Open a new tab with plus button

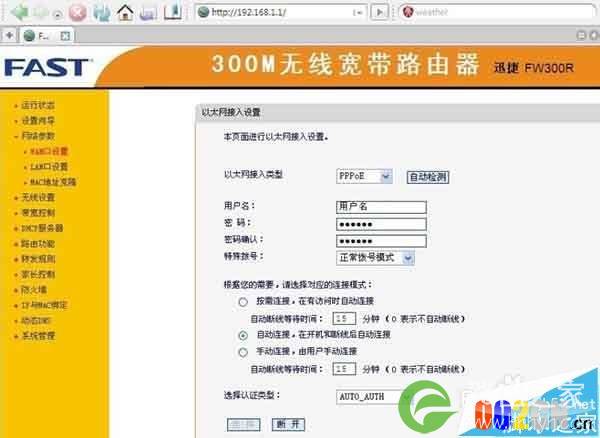pos(9,36)
